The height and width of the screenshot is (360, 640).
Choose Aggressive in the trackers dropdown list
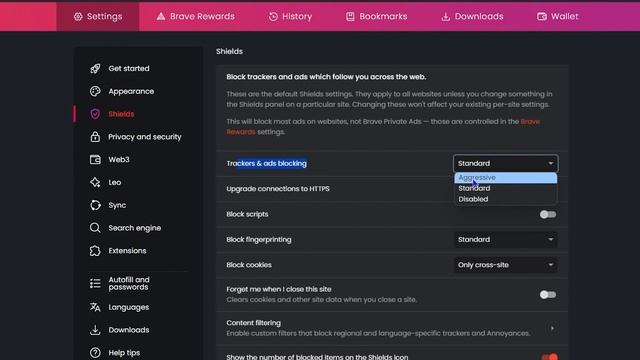pyautogui.click(x=506, y=178)
